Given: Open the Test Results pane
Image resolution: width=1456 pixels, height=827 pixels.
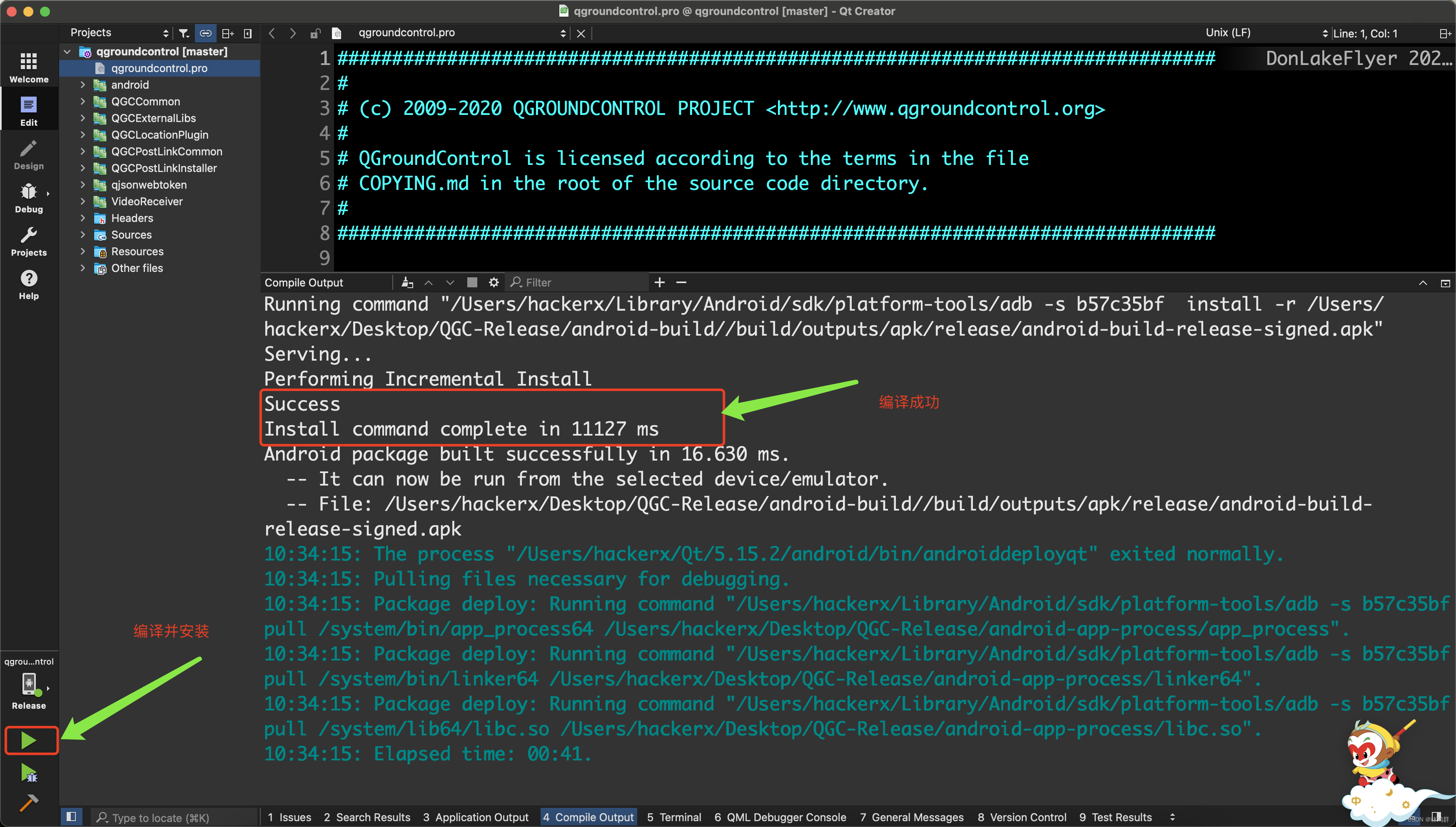Looking at the screenshot, I should [x=1116, y=817].
